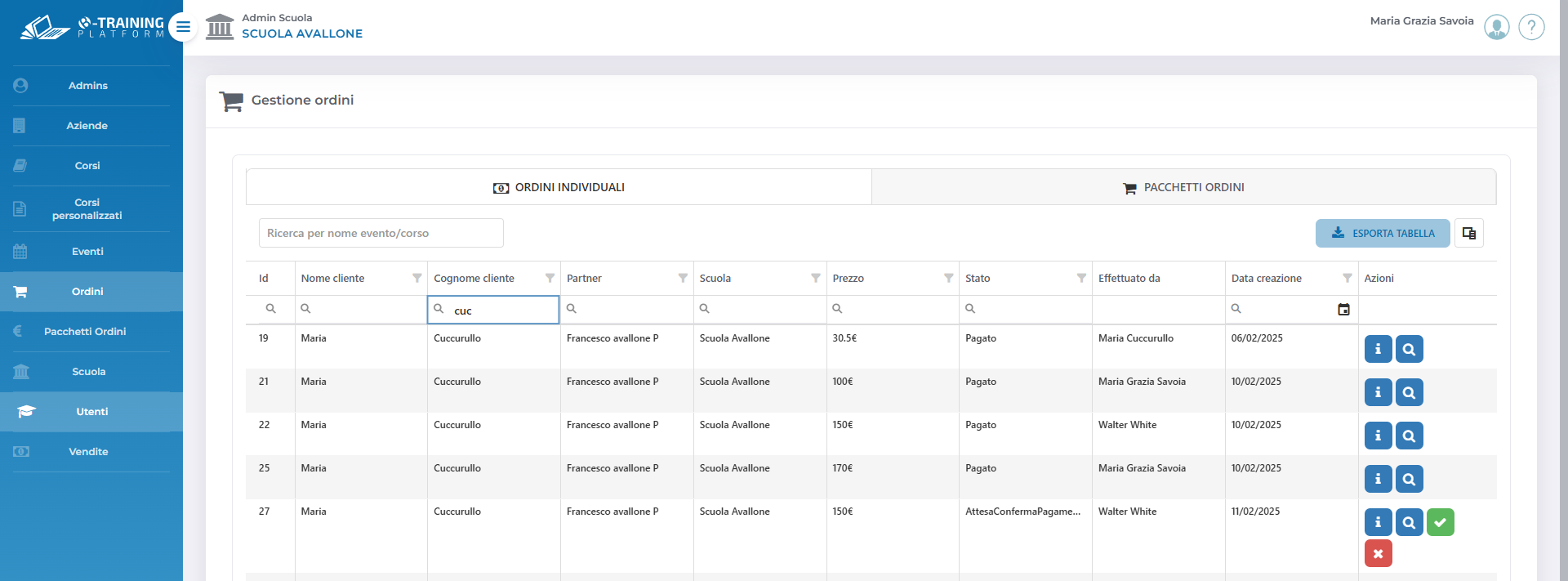Open the user profile avatar icon
The height and width of the screenshot is (581, 1568).
[x=1496, y=27]
